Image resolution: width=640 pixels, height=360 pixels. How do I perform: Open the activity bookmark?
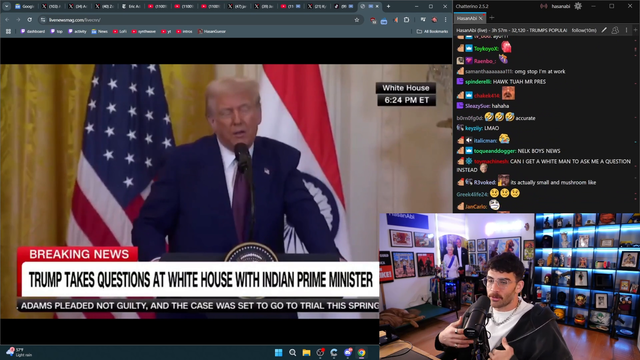coord(77,31)
